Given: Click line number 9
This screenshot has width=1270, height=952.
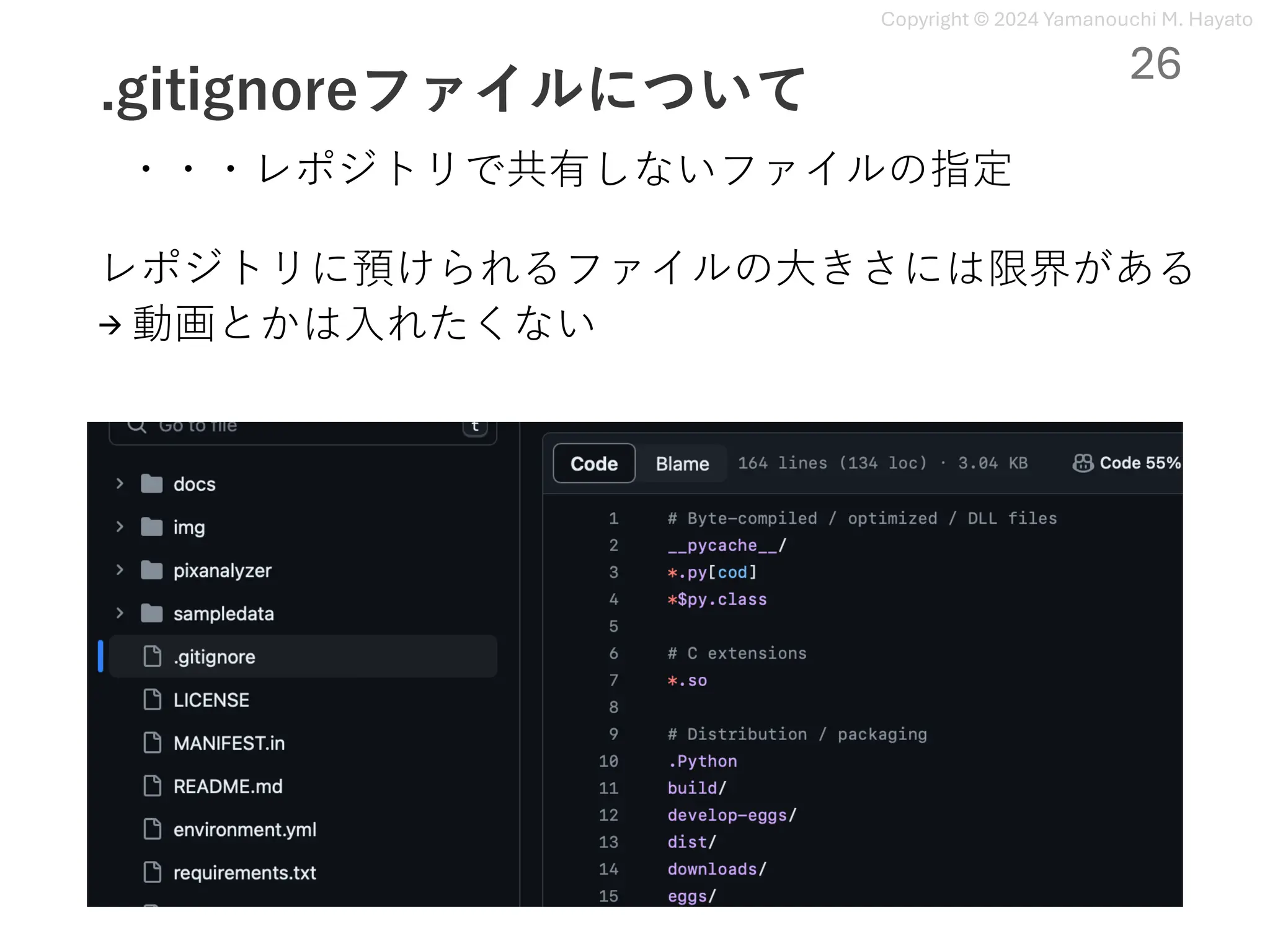Looking at the screenshot, I should pyautogui.click(x=613, y=734).
